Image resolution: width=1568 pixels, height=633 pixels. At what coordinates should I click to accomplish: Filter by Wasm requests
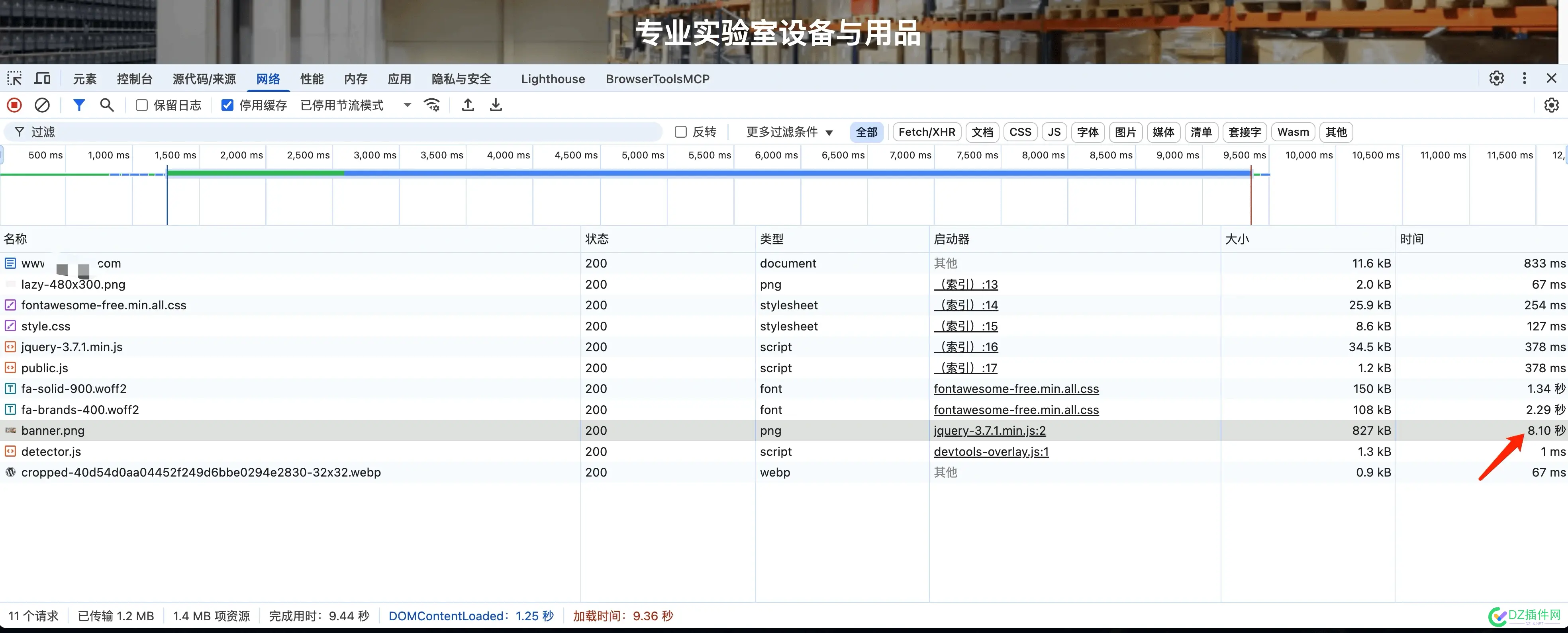coord(1293,132)
